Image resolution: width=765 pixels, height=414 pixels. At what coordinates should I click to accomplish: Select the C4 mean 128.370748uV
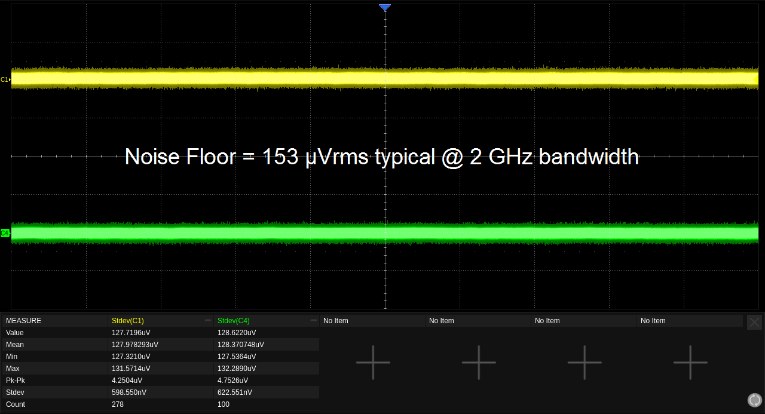pos(241,344)
